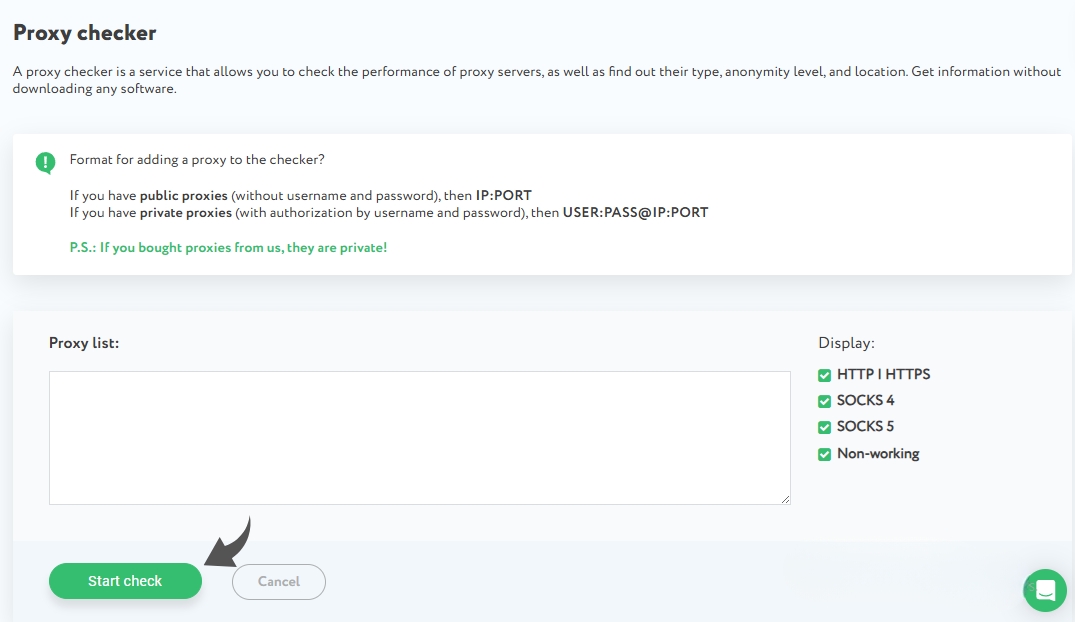
Task: Click the green exclamation info icon
Action: click(x=45, y=162)
